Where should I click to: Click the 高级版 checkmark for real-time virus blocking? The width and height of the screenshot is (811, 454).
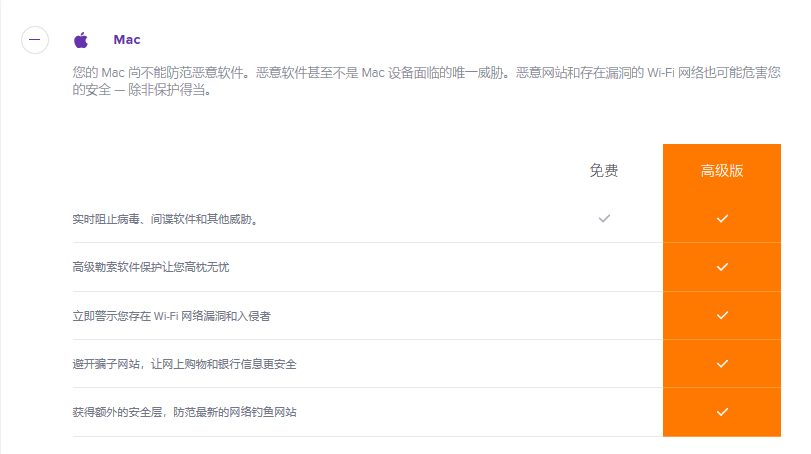pos(722,218)
